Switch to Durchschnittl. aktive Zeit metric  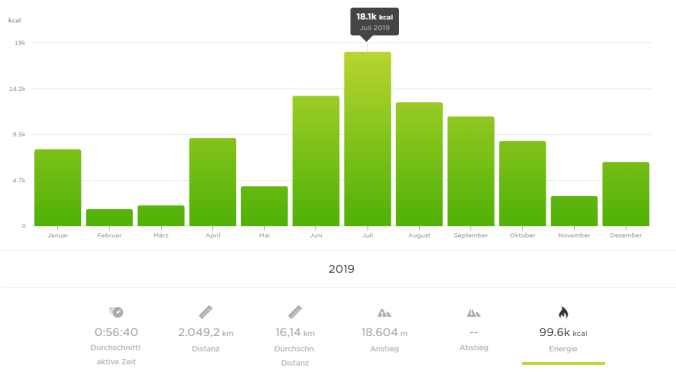116,336
